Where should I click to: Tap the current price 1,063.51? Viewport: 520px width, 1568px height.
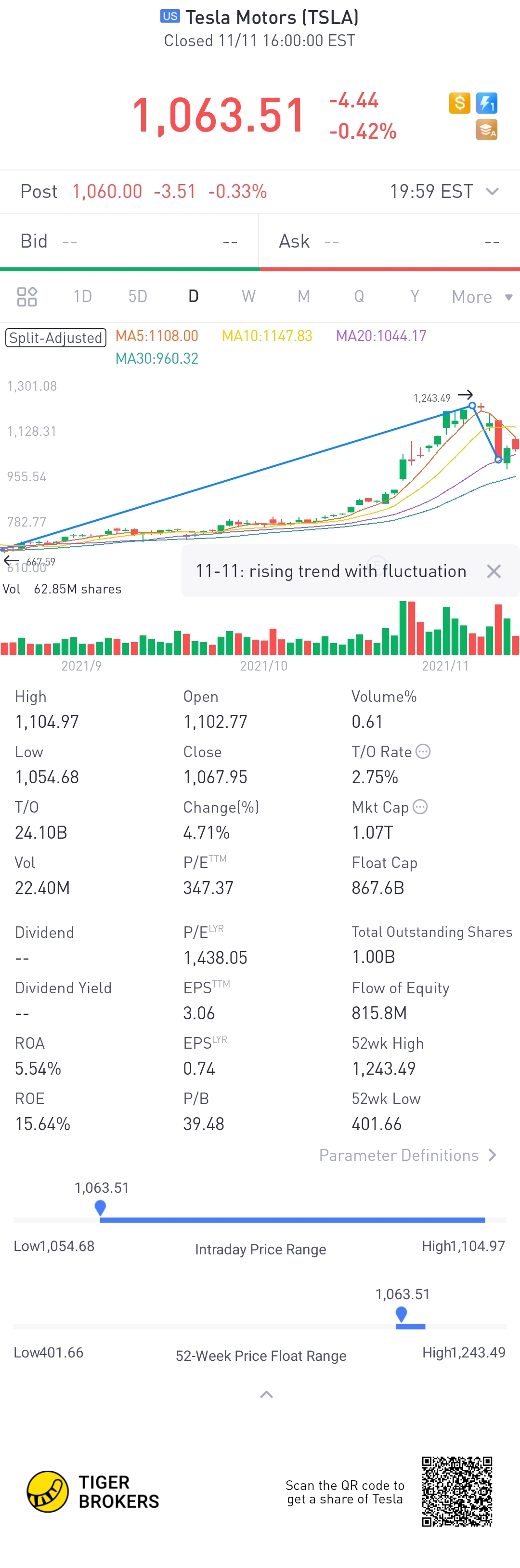tap(218, 115)
